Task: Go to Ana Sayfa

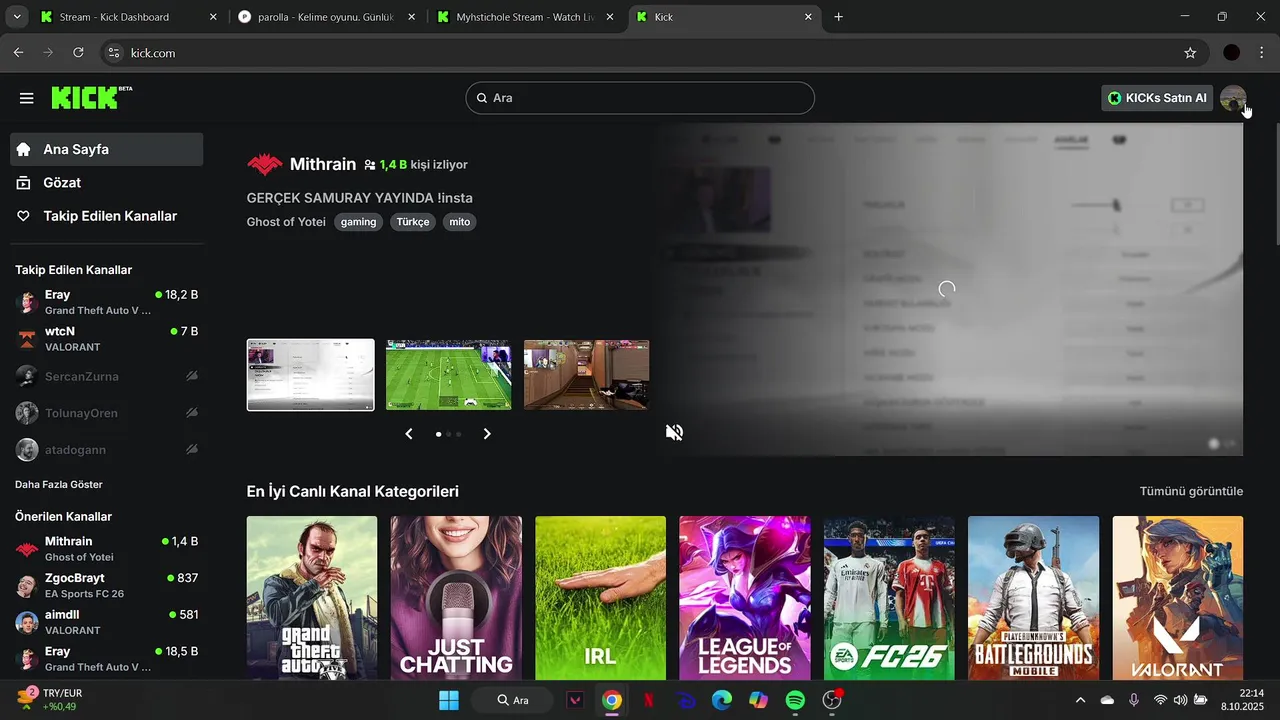Action: coord(106,149)
